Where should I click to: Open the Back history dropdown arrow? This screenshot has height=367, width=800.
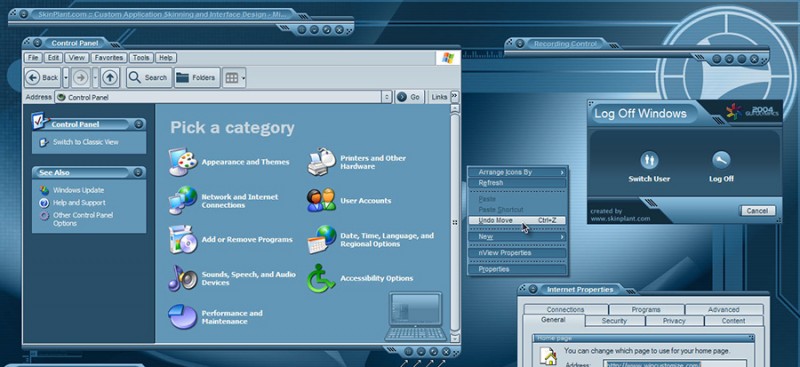[65, 78]
